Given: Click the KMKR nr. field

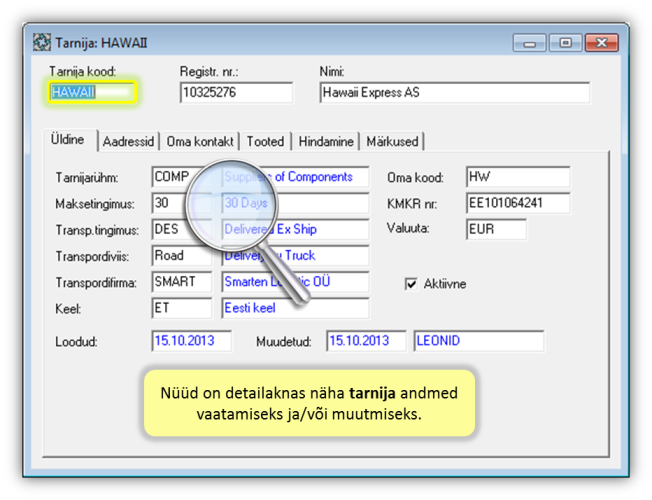Looking at the screenshot, I should coord(517,203).
